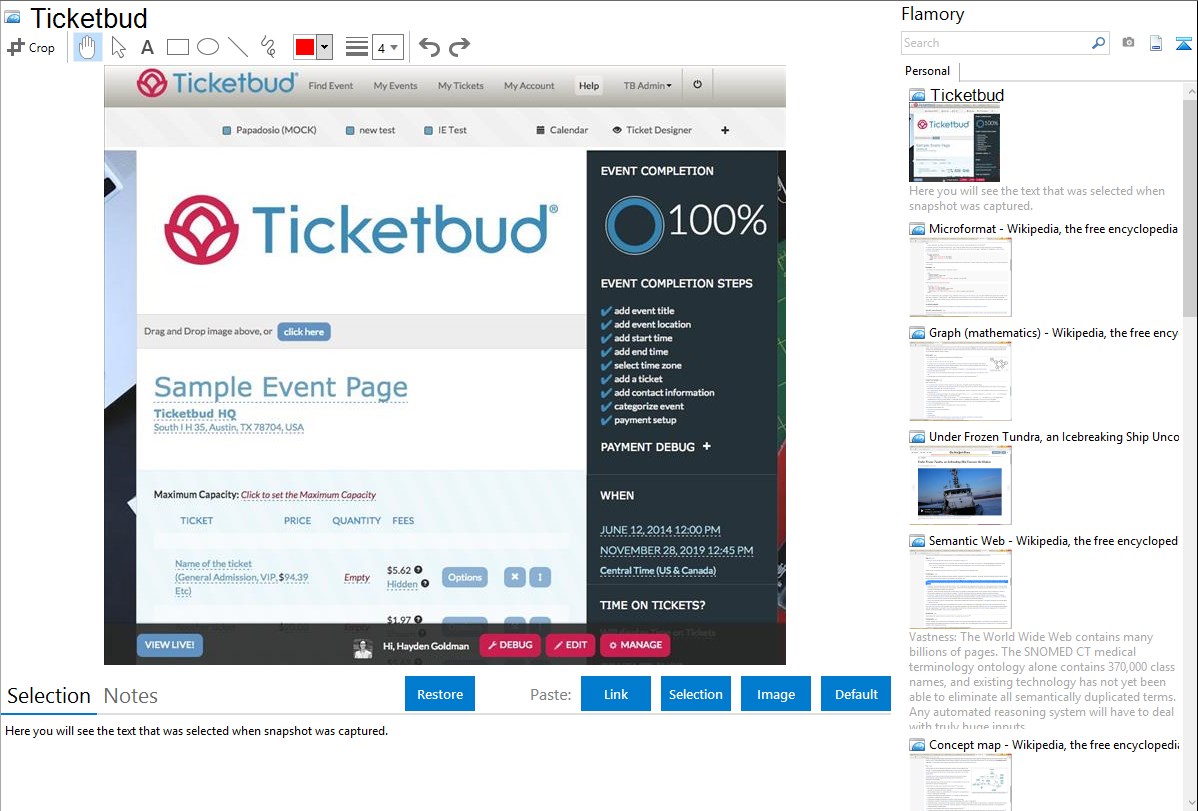Viewport: 1198px width, 811px height.
Task: Select the Crop tool
Action: click(x=31, y=47)
